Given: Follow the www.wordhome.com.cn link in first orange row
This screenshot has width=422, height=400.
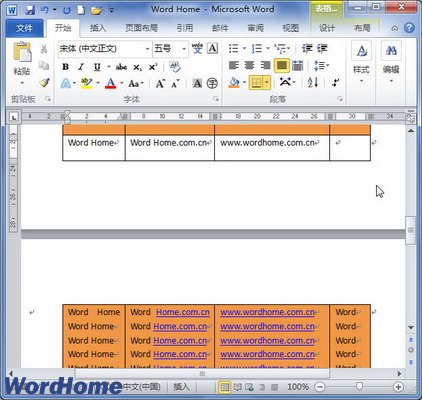Looking at the screenshot, I should (267, 312).
